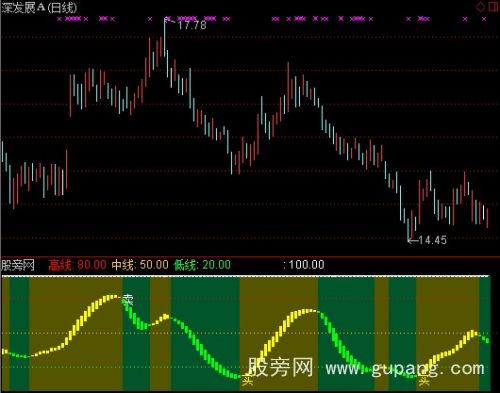Click the 低线: 20.00 indicator value

(x=202, y=265)
